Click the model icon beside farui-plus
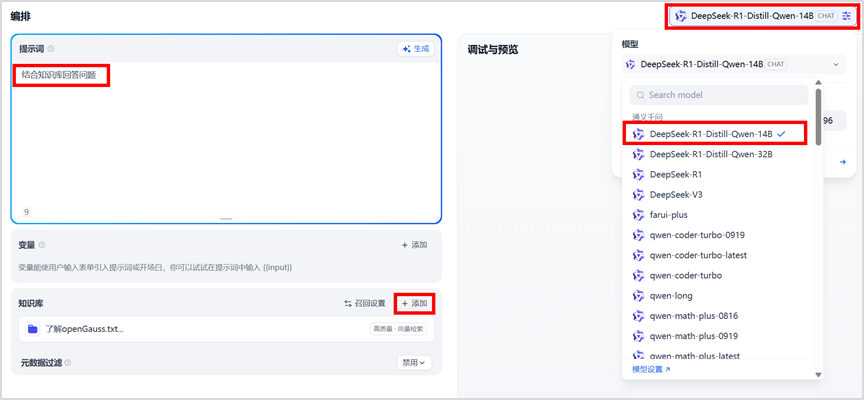864x400 pixels. (x=638, y=215)
